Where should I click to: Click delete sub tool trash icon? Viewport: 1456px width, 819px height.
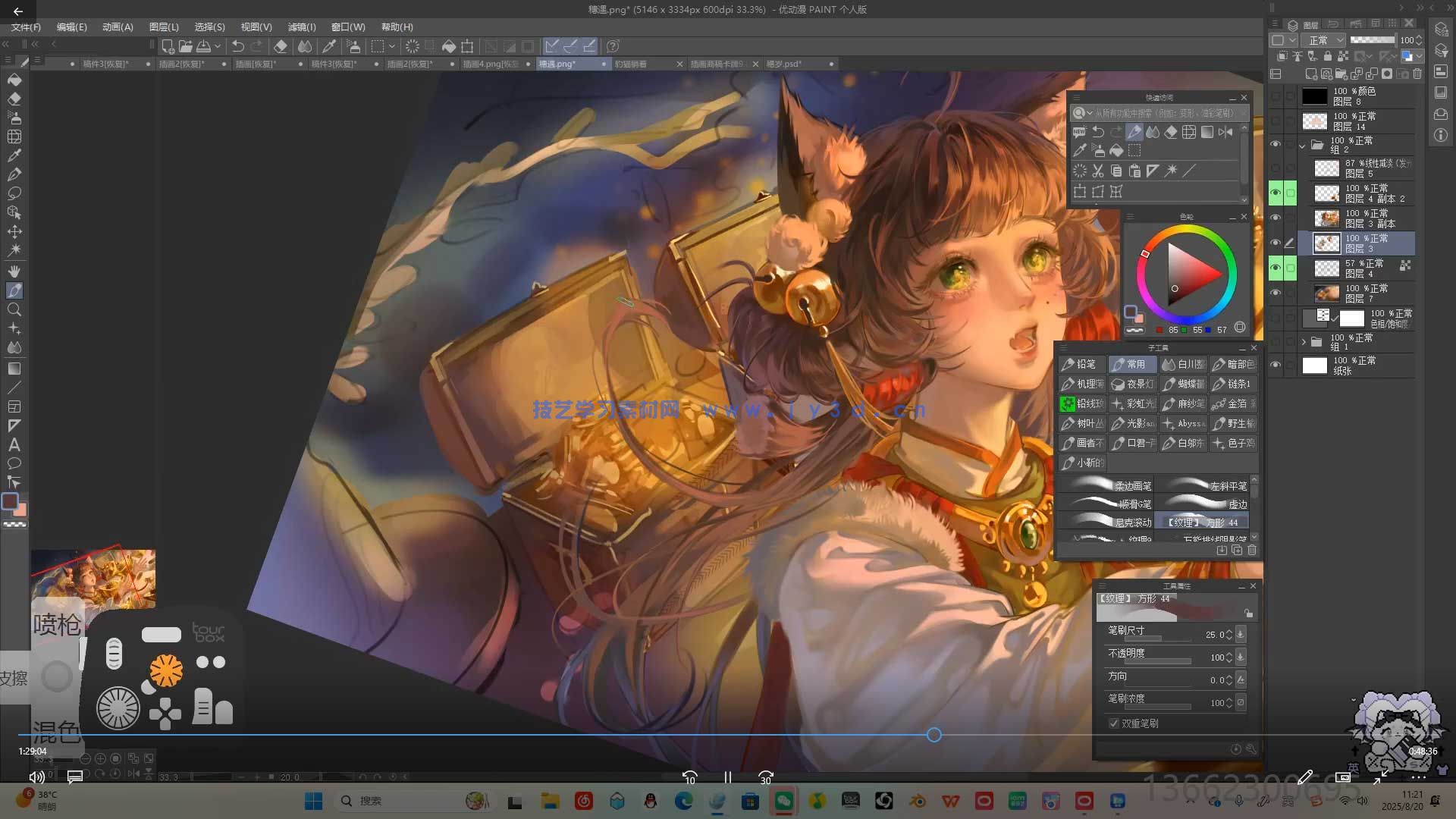click(x=1252, y=551)
